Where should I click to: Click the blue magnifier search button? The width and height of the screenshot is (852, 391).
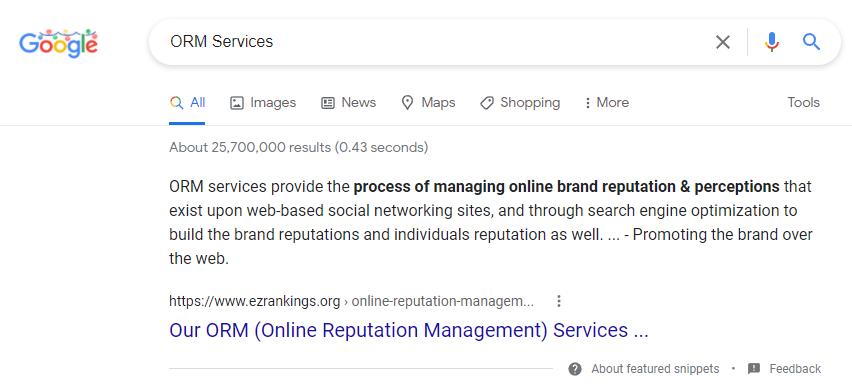tap(811, 41)
